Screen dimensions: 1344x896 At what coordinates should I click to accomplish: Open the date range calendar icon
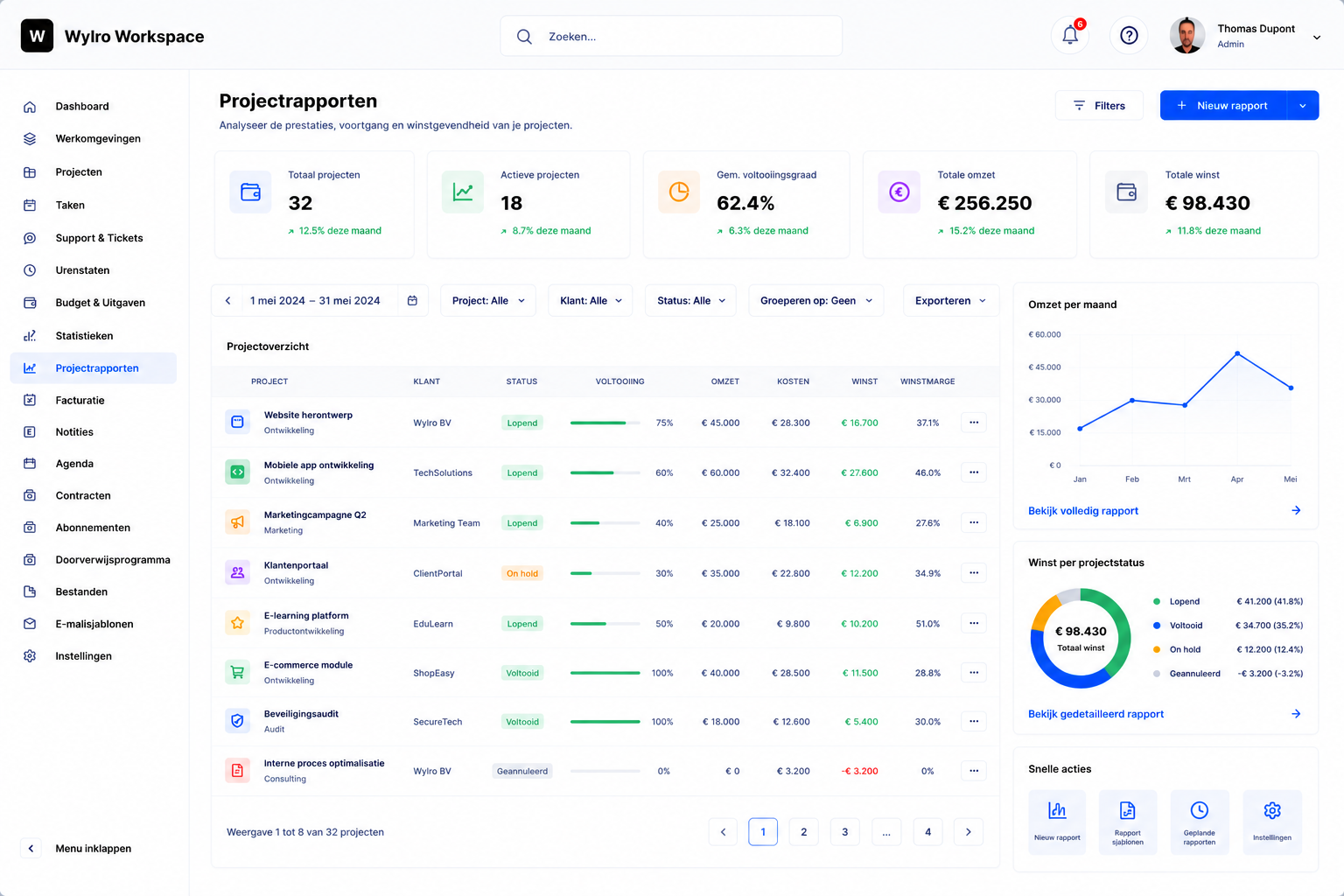413,300
